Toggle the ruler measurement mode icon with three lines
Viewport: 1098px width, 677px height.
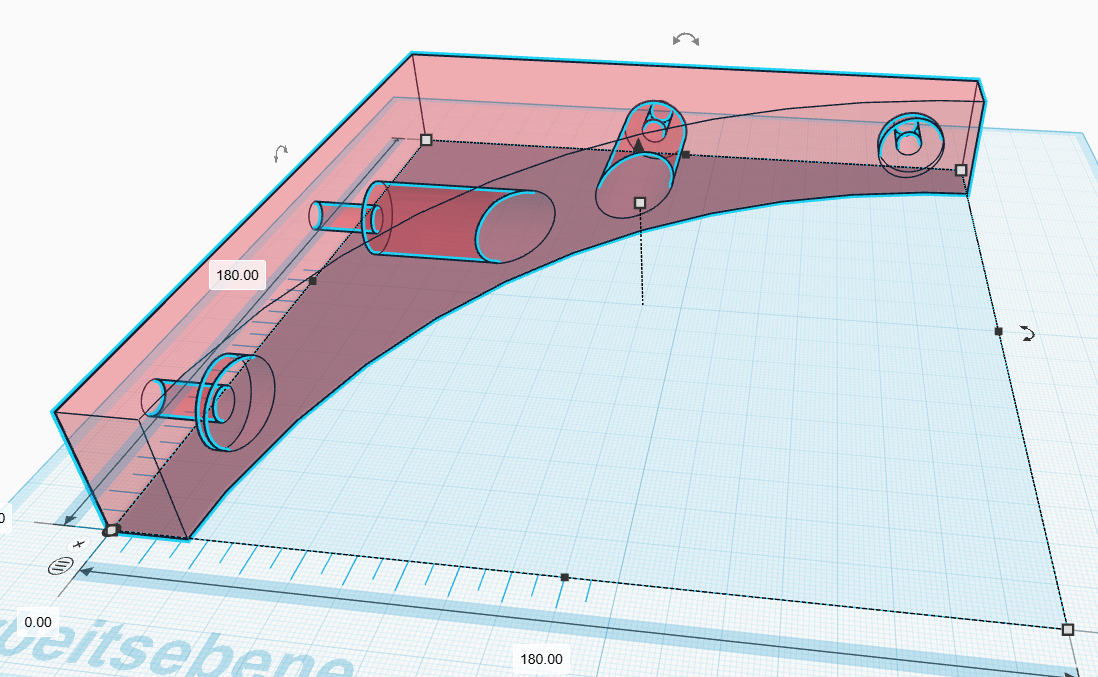(60, 566)
